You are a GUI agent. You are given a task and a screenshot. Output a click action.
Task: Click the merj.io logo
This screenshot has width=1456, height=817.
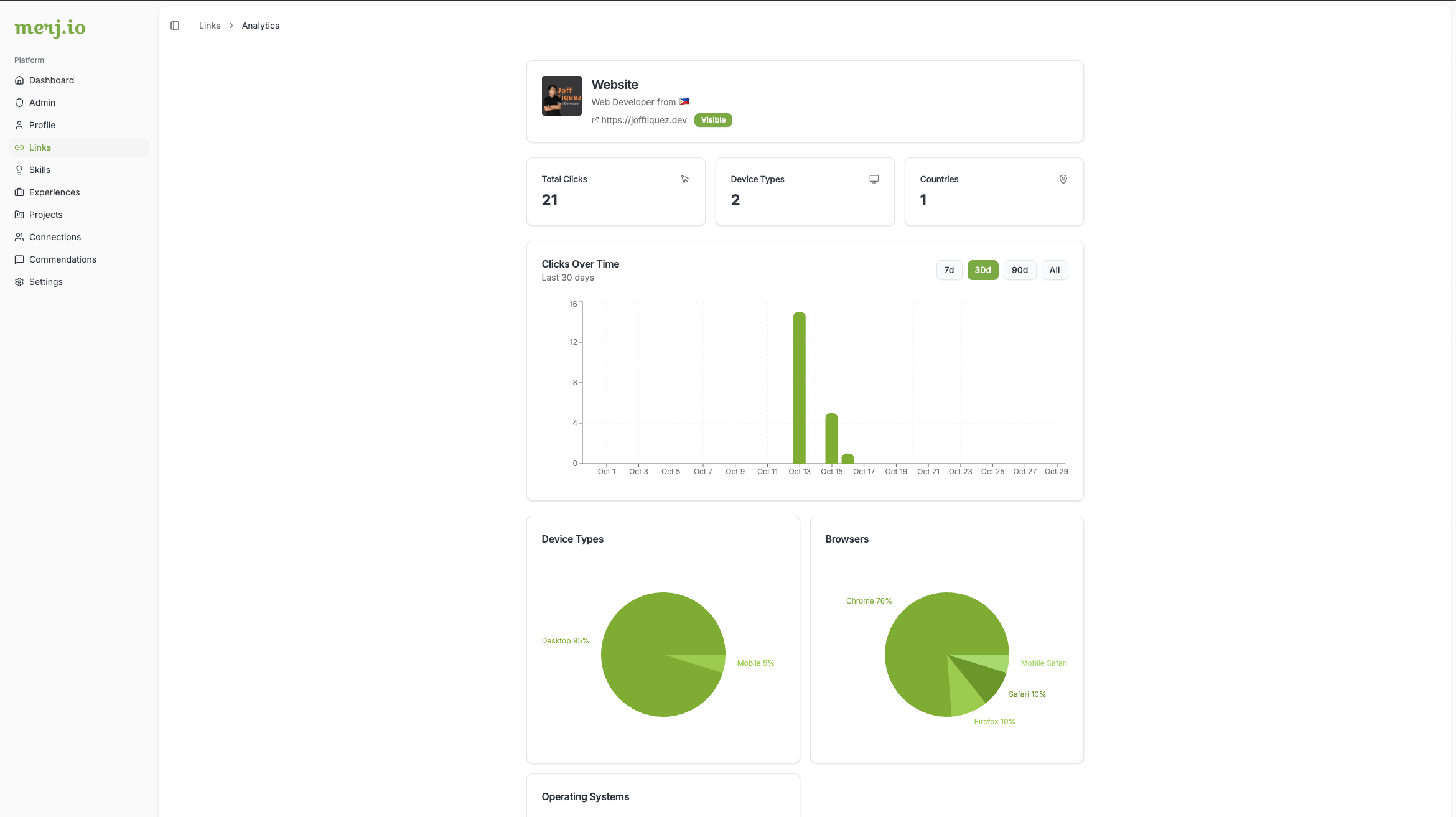(x=50, y=27)
